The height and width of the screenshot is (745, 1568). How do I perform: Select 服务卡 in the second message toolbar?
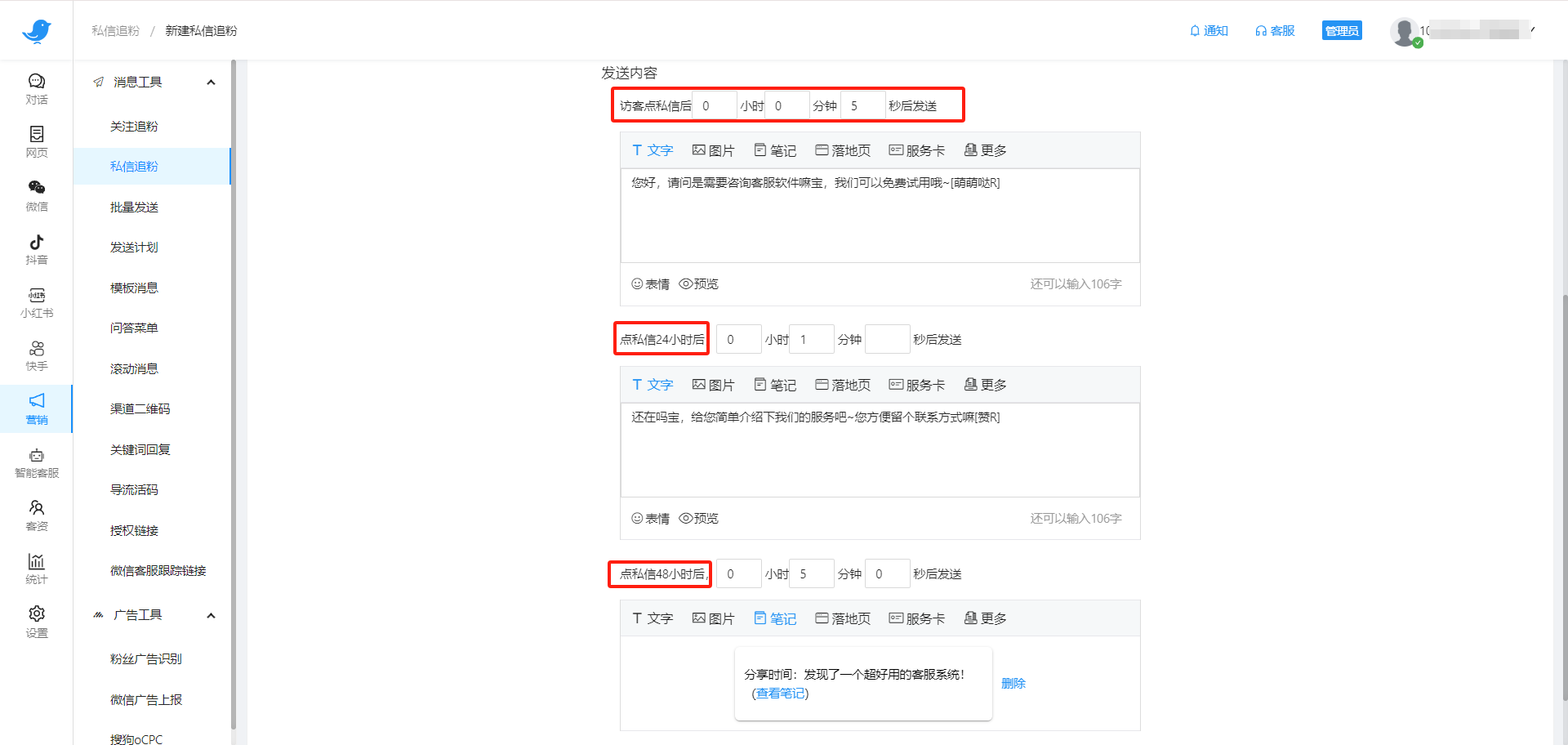pyautogui.click(x=916, y=384)
